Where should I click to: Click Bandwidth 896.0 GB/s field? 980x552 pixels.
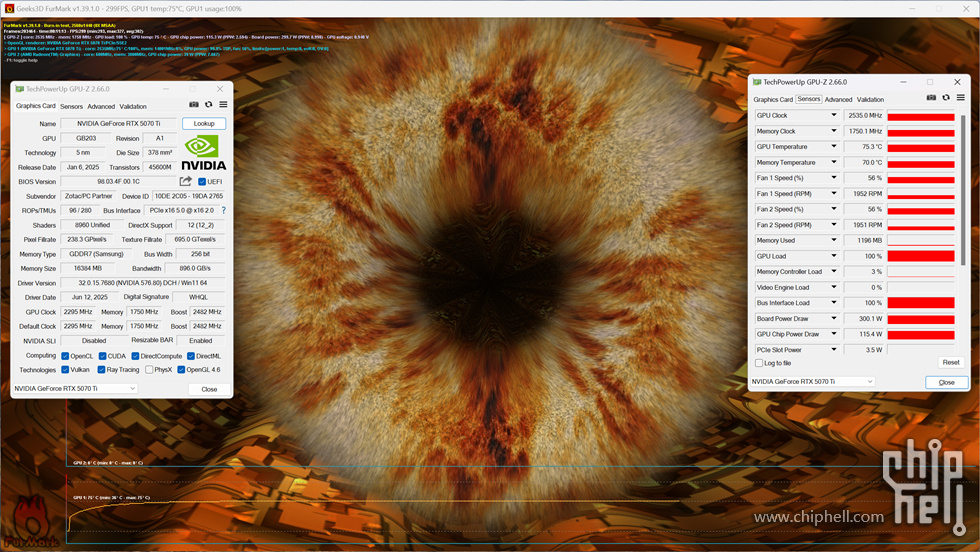tap(195, 269)
